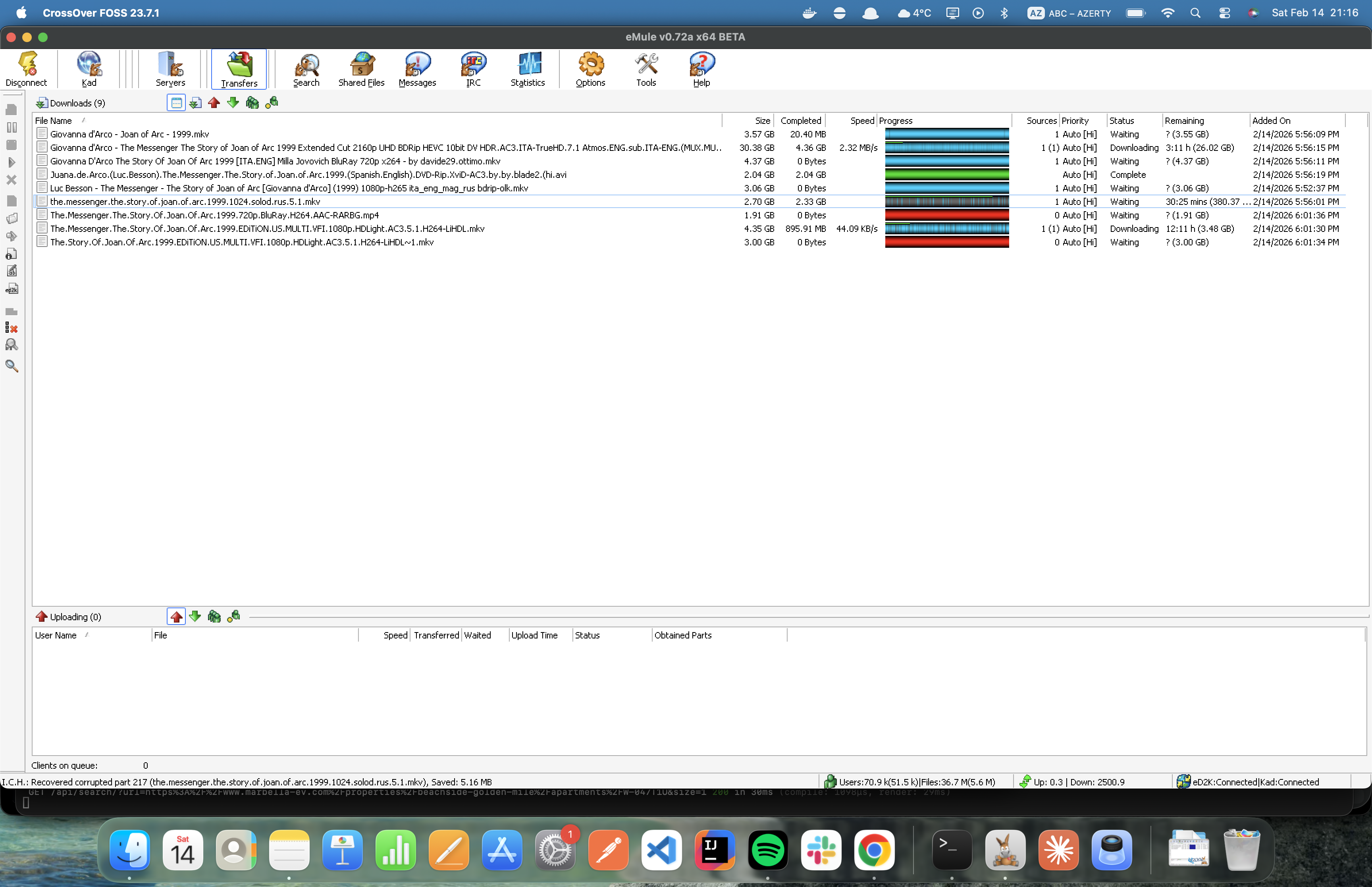The width and height of the screenshot is (1372, 887).
Task: Open the Servers list
Action: pos(170,69)
